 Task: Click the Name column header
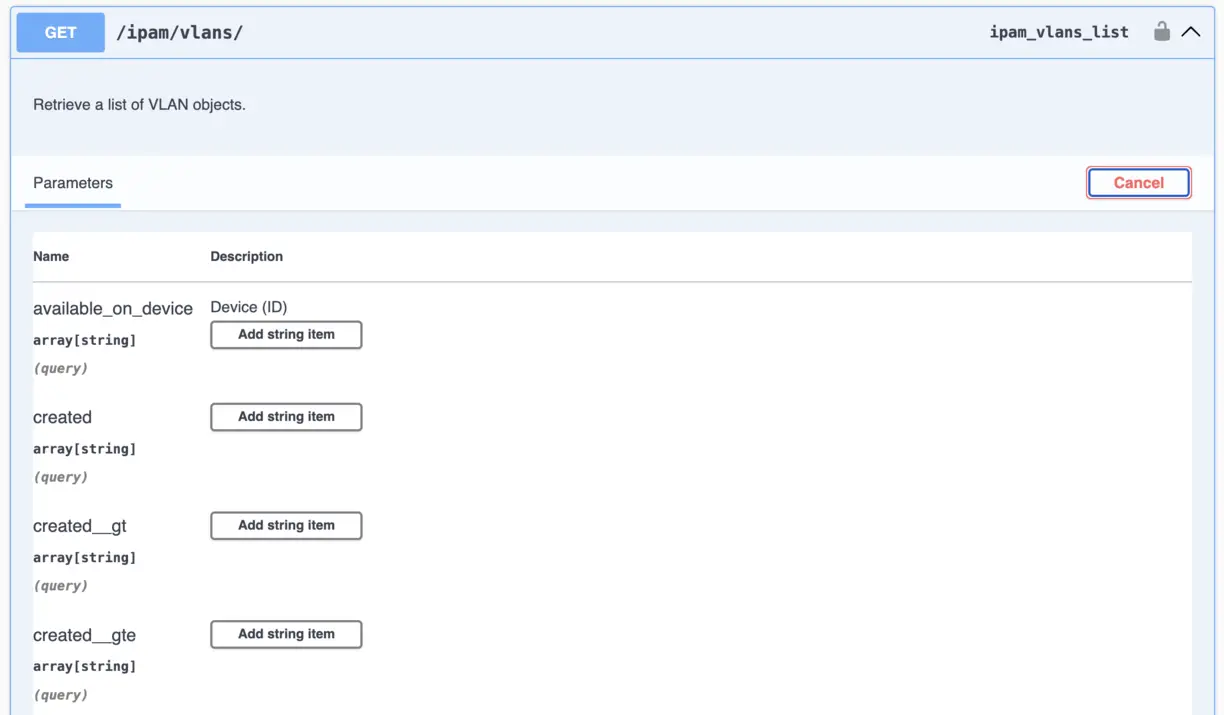51,257
